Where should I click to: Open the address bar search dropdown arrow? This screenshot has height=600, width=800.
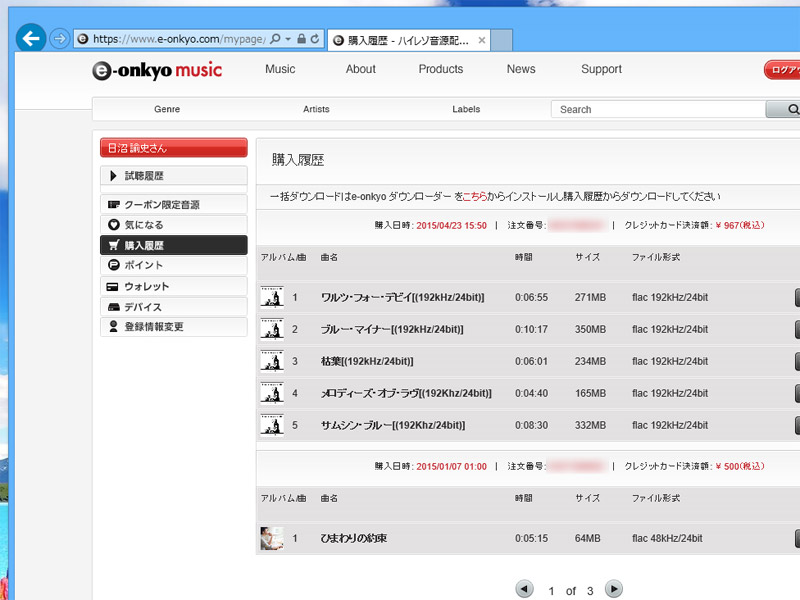pyautogui.click(x=288, y=39)
